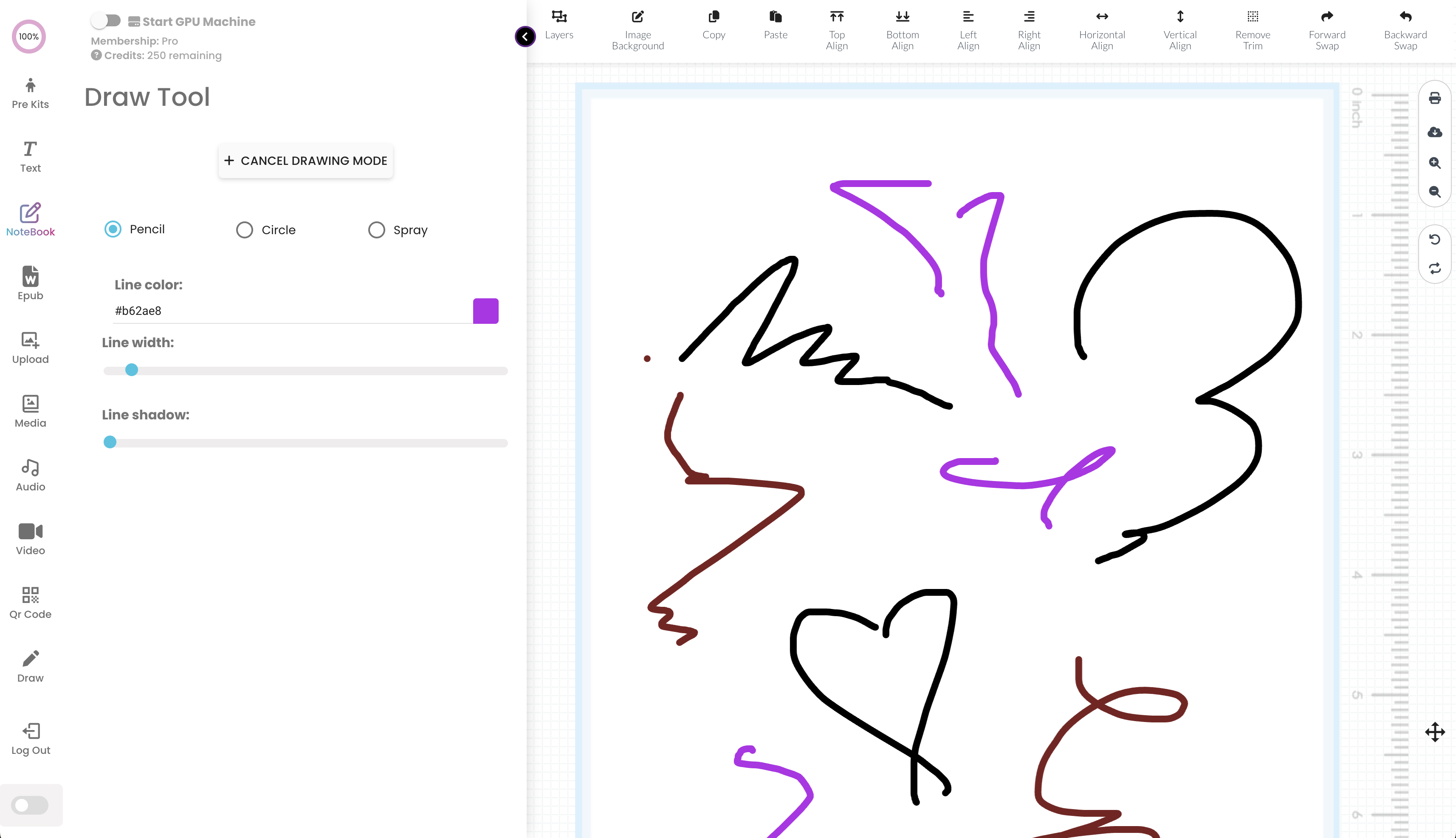Select the Pencil drawing mode
This screenshot has width=1456, height=838.
click(113, 230)
